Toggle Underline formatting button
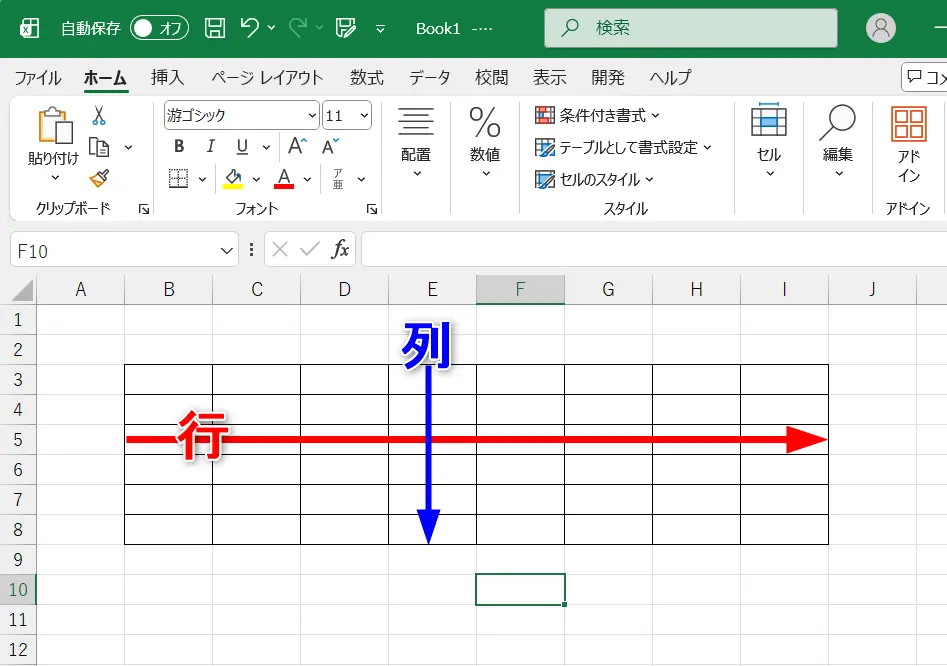 click(x=241, y=147)
